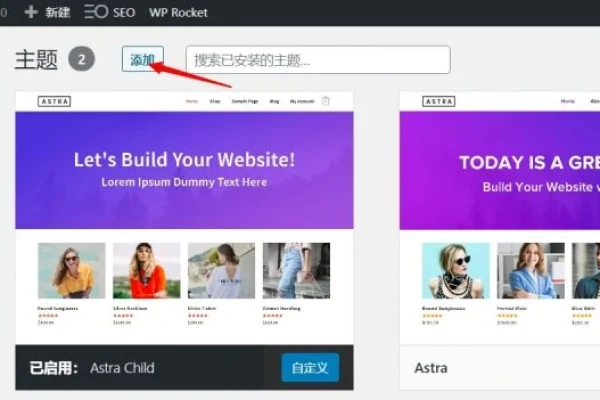This screenshot has width=600, height=400.
Task: Click the Astra logo in second theme preview
Action: pos(437,101)
